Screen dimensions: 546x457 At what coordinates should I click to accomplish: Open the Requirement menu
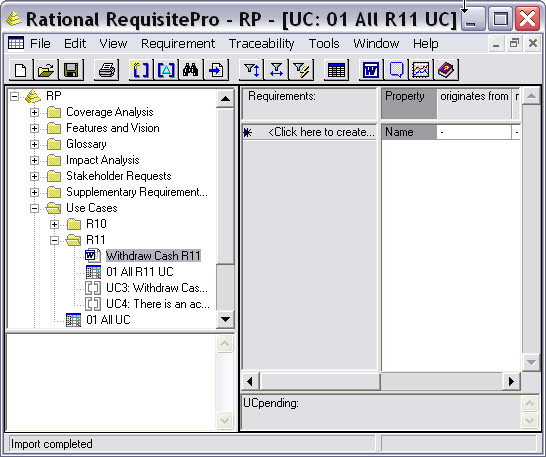[x=178, y=44]
